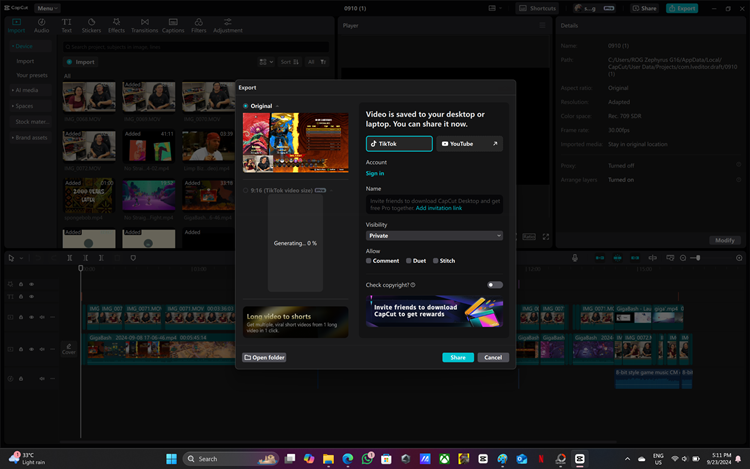This screenshot has height=469, width=750.
Task: Open the Menu dropdown in title bar
Action: (47, 8)
